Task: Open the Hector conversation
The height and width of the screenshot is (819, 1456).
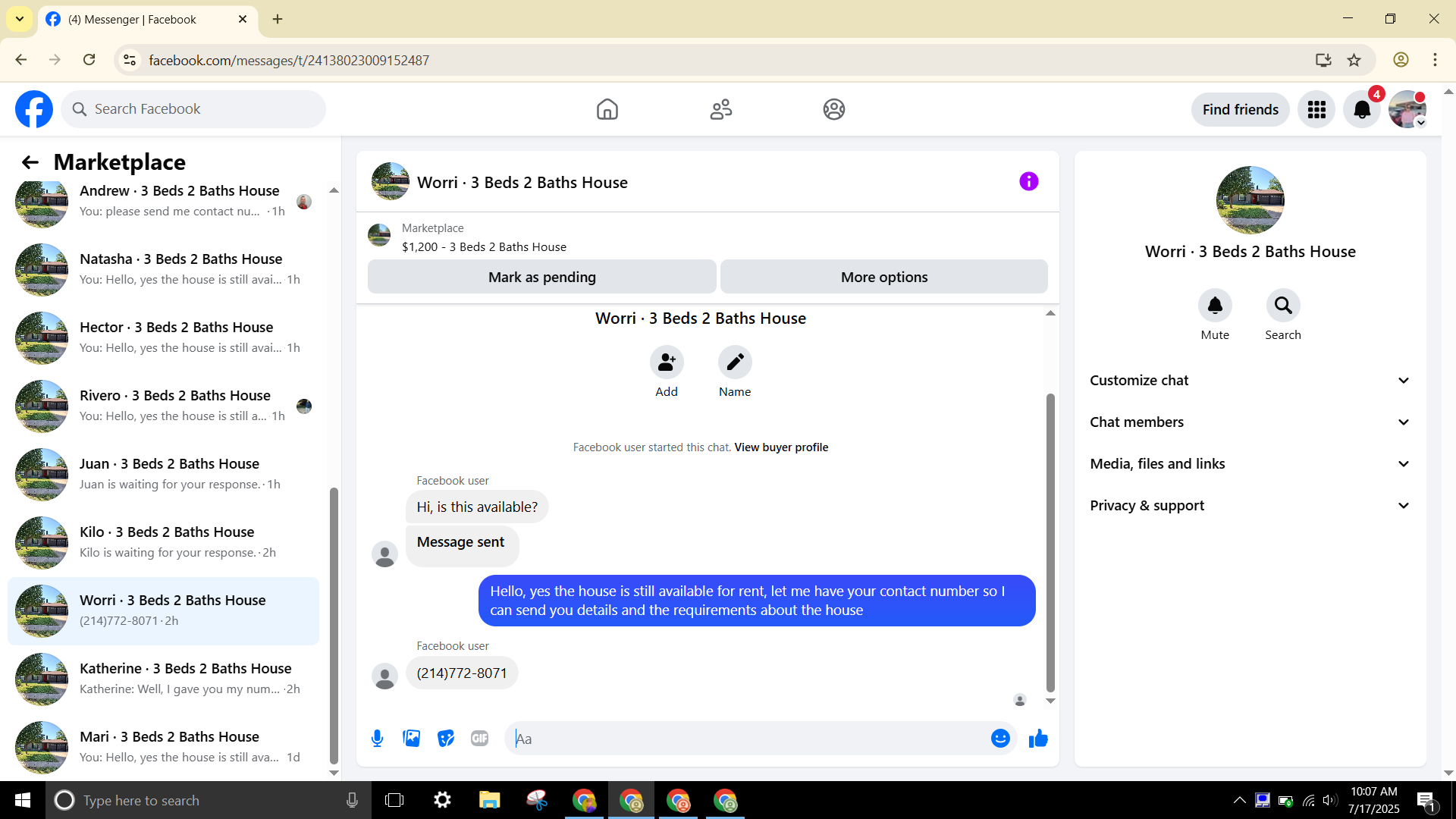Action: click(163, 337)
